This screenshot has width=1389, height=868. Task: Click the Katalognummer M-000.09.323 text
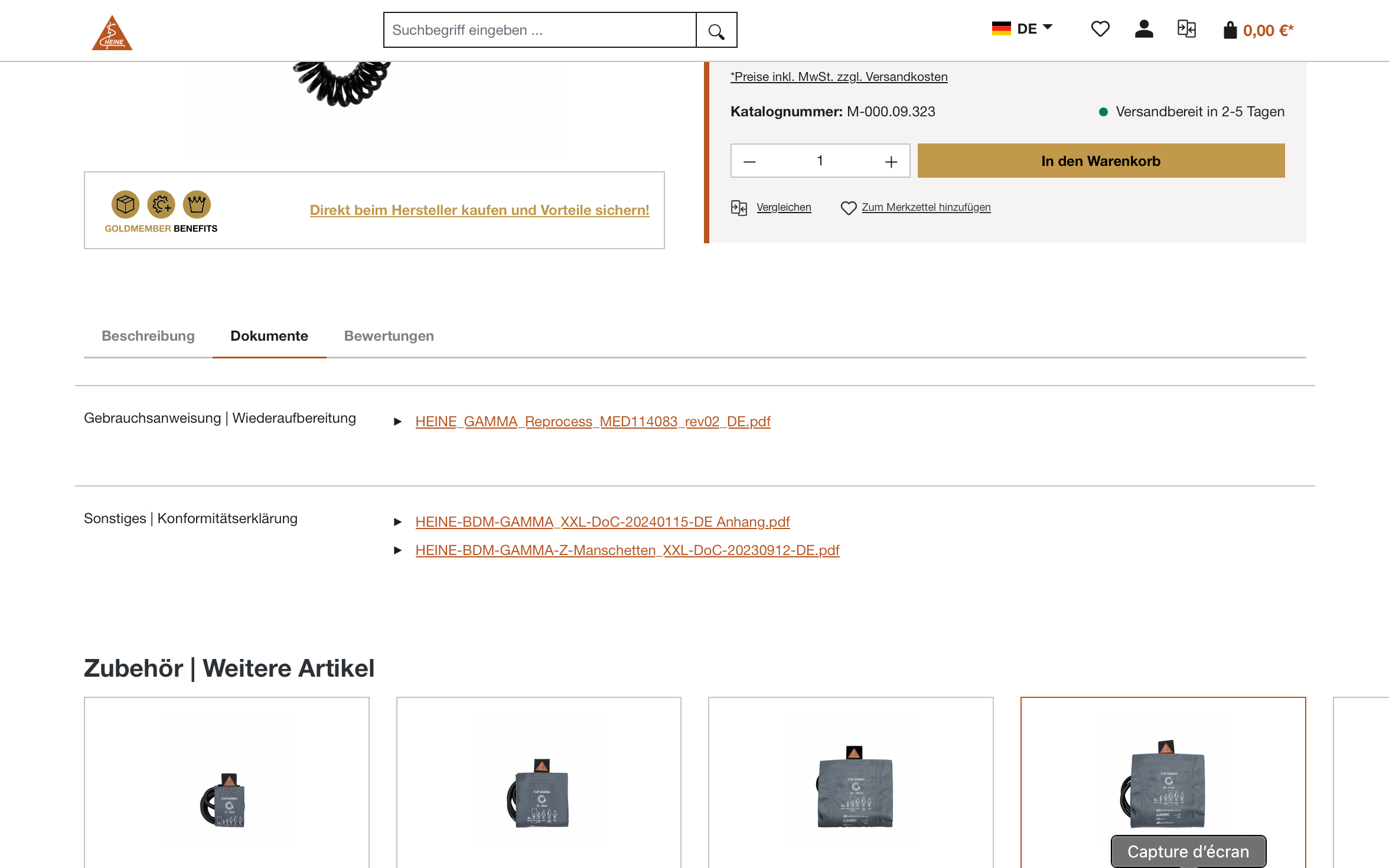(833, 112)
